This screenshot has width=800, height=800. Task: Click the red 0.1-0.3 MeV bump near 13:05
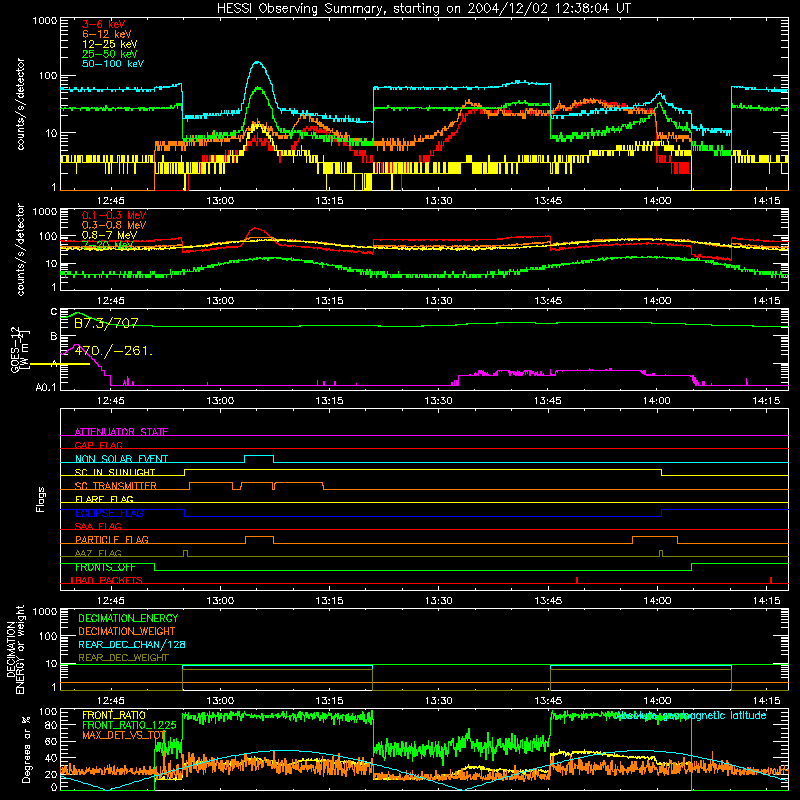pyautogui.click(x=257, y=230)
